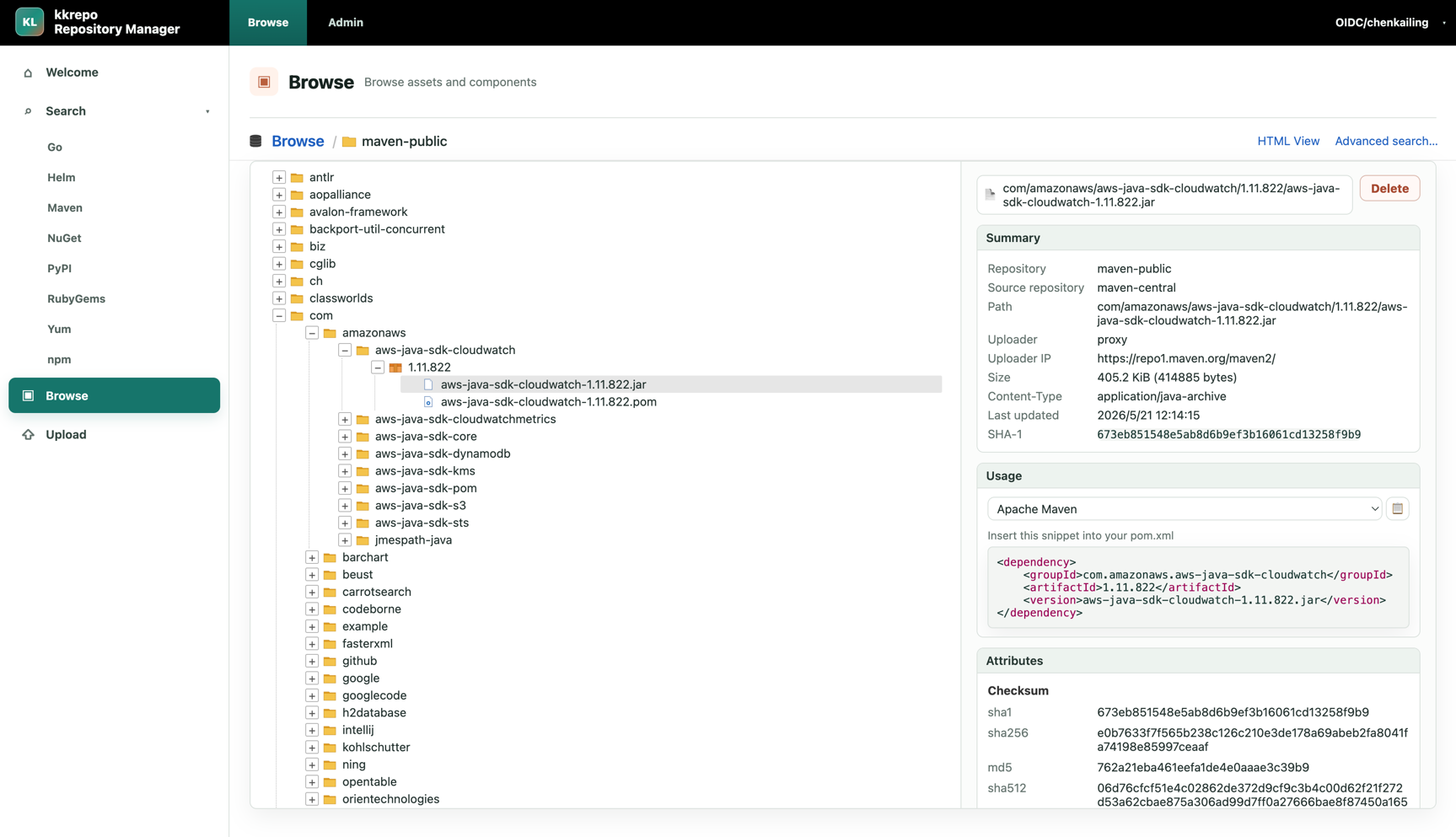Expand the antlr folder
1456x837 pixels.
click(279, 178)
